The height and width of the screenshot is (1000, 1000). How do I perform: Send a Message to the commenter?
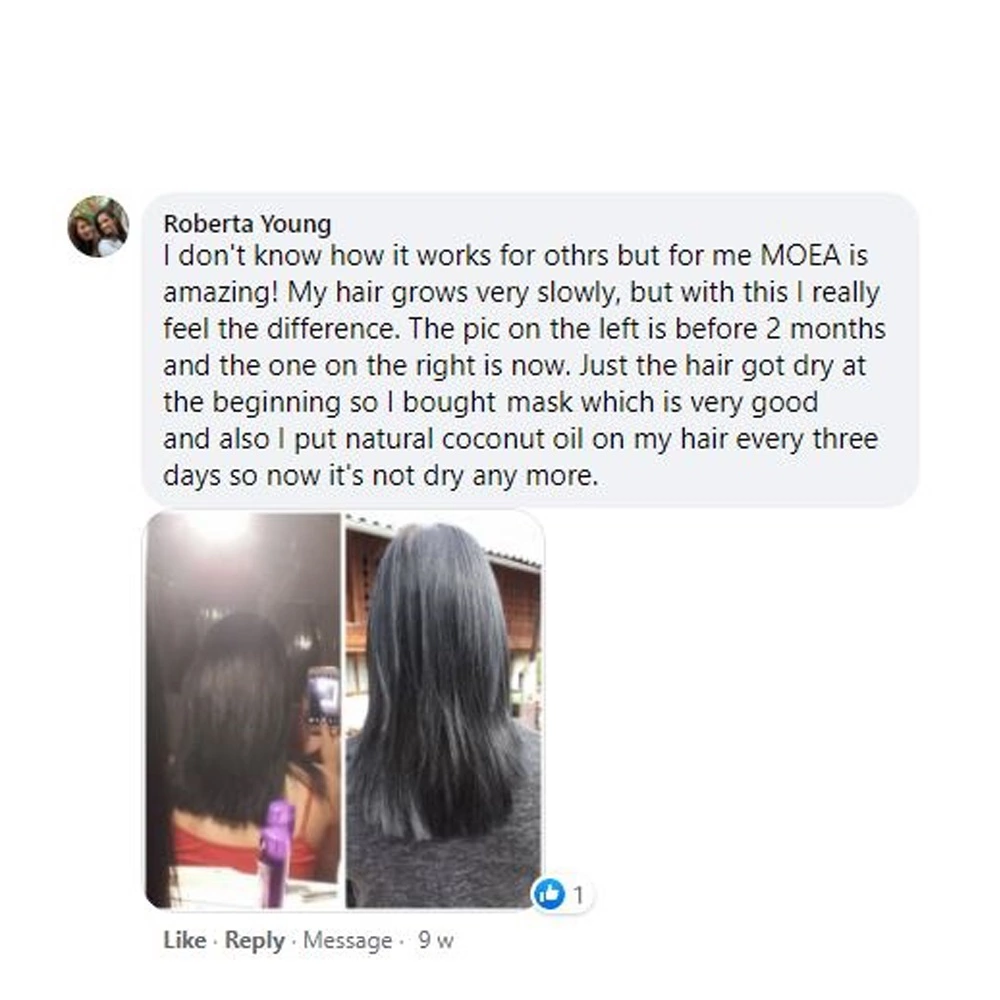pyautogui.click(x=348, y=941)
